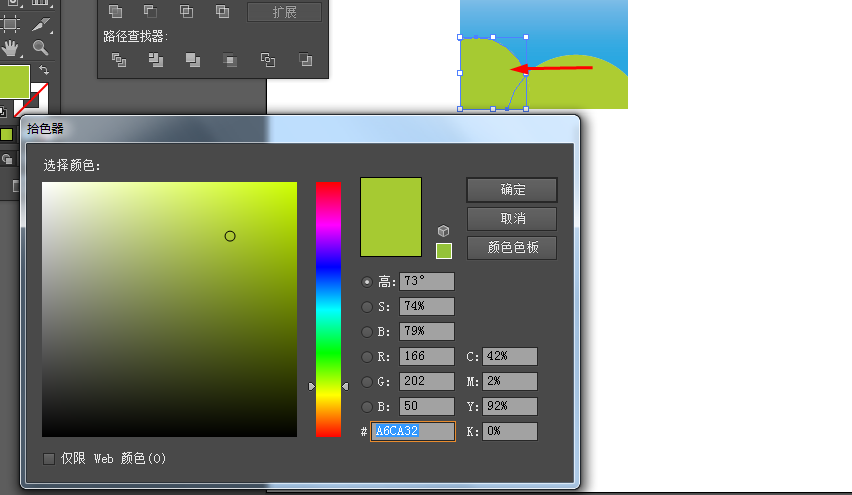The width and height of the screenshot is (852, 495).
Task: Select the 高 (hue) radio button
Action: (x=367, y=282)
